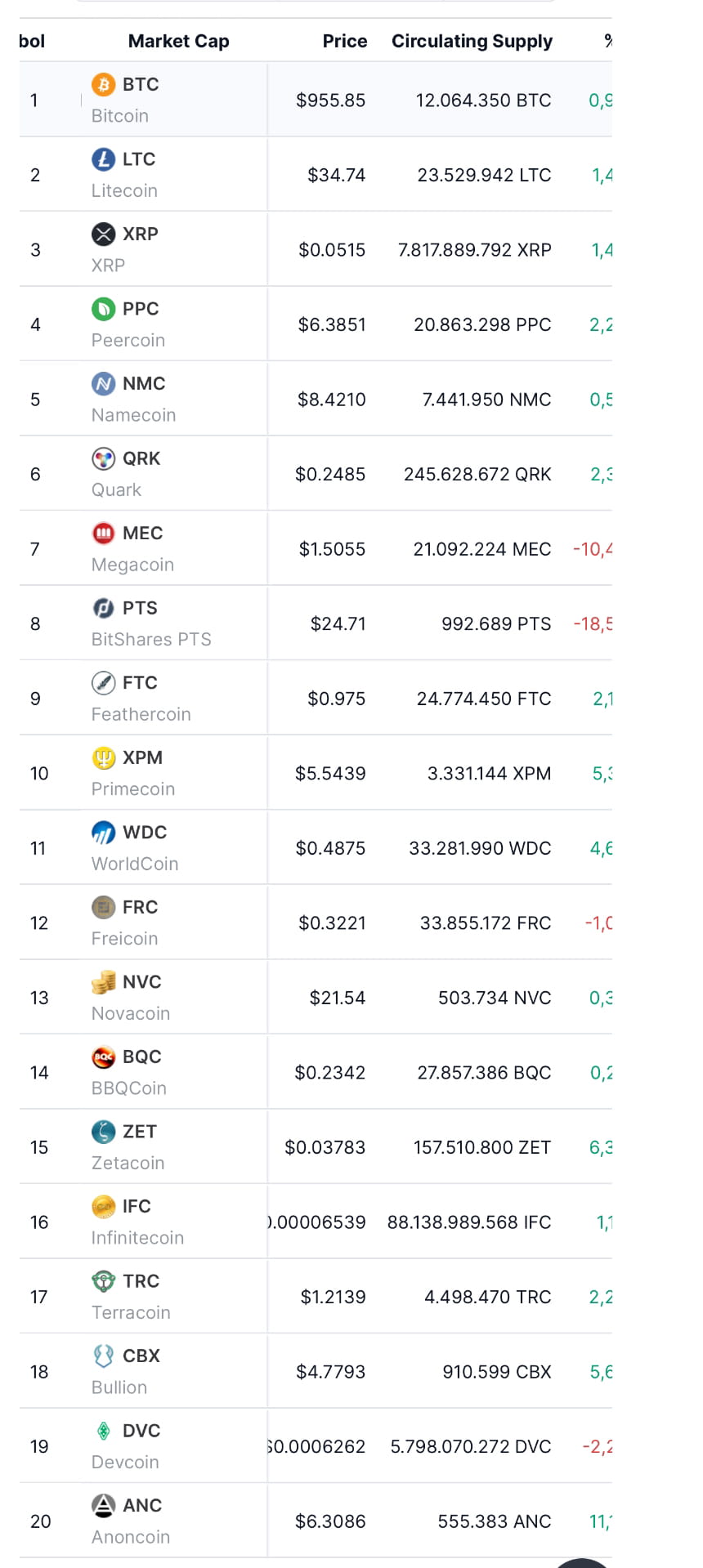Click the Namecoin NMC logo icon
Viewport: 703px width, 1568px height.
pyautogui.click(x=102, y=384)
